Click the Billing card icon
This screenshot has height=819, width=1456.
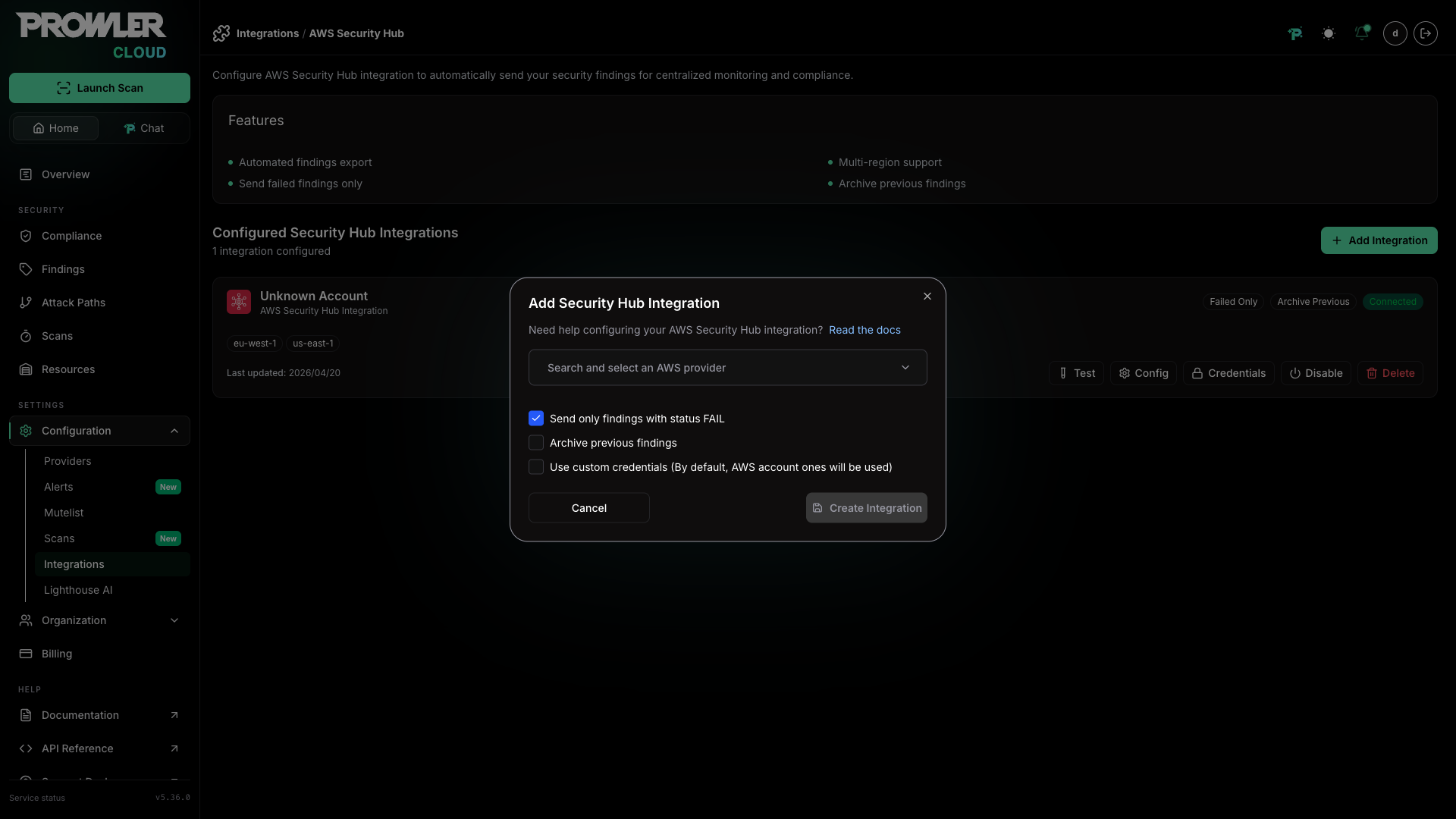click(x=26, y=654)
